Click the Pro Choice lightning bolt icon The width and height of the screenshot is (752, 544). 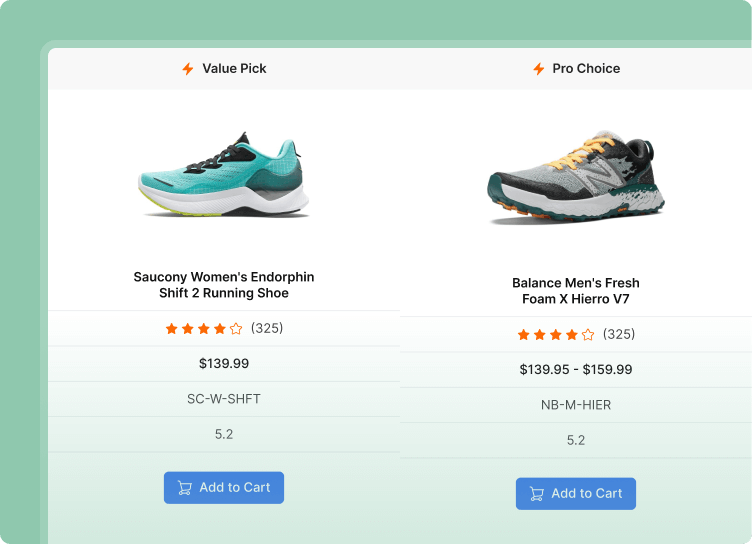click(x=539, y=69)
